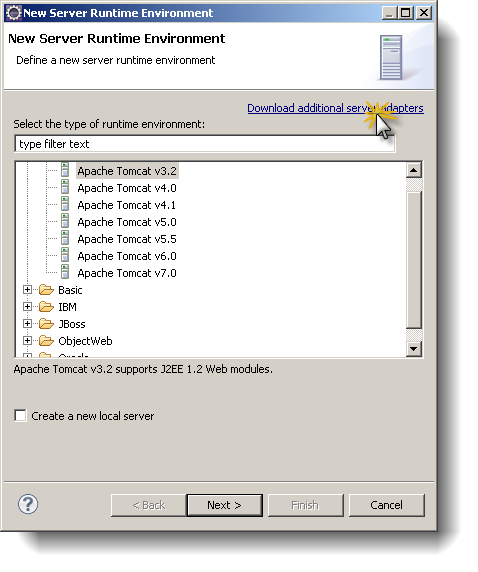Select Apache Tomcat v7.0 runtime
478x572 pixels.
pos(127,273)
